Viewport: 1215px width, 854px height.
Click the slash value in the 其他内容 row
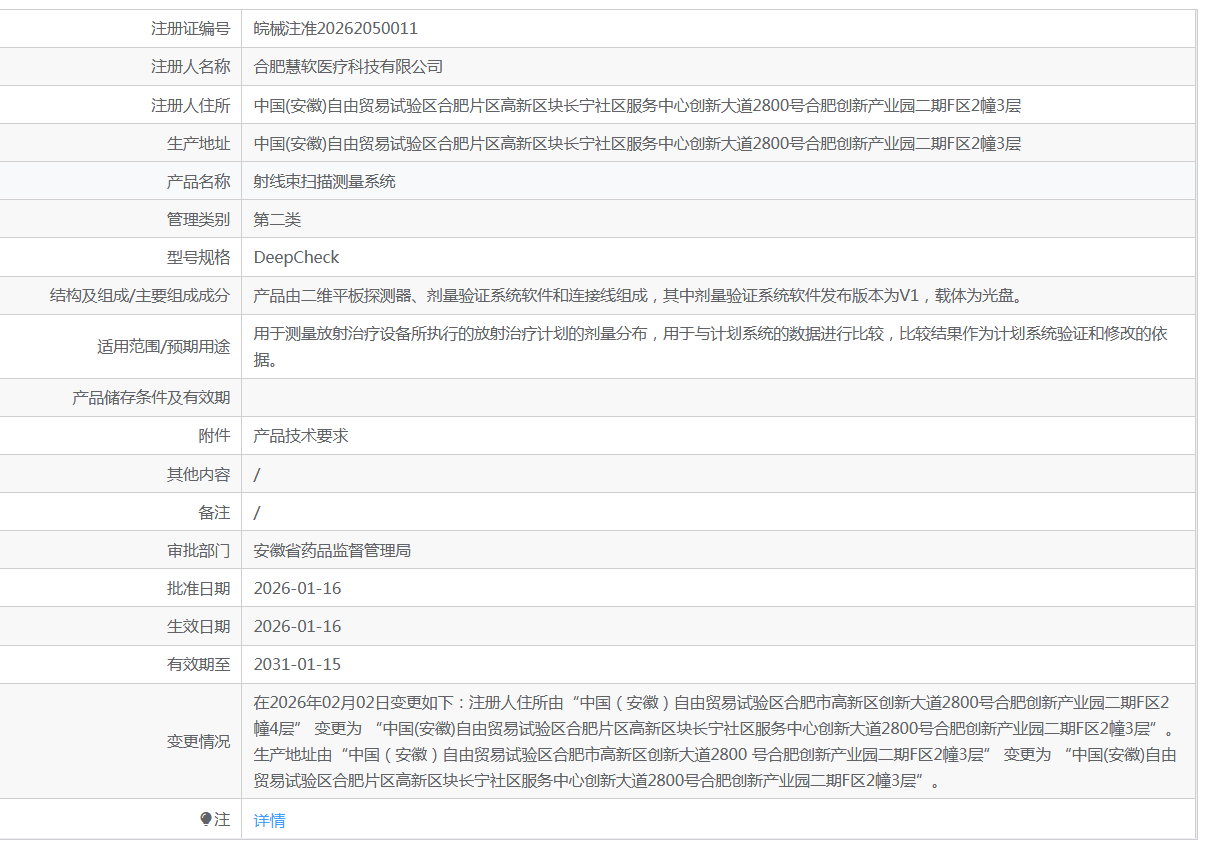tap(257, 474)
